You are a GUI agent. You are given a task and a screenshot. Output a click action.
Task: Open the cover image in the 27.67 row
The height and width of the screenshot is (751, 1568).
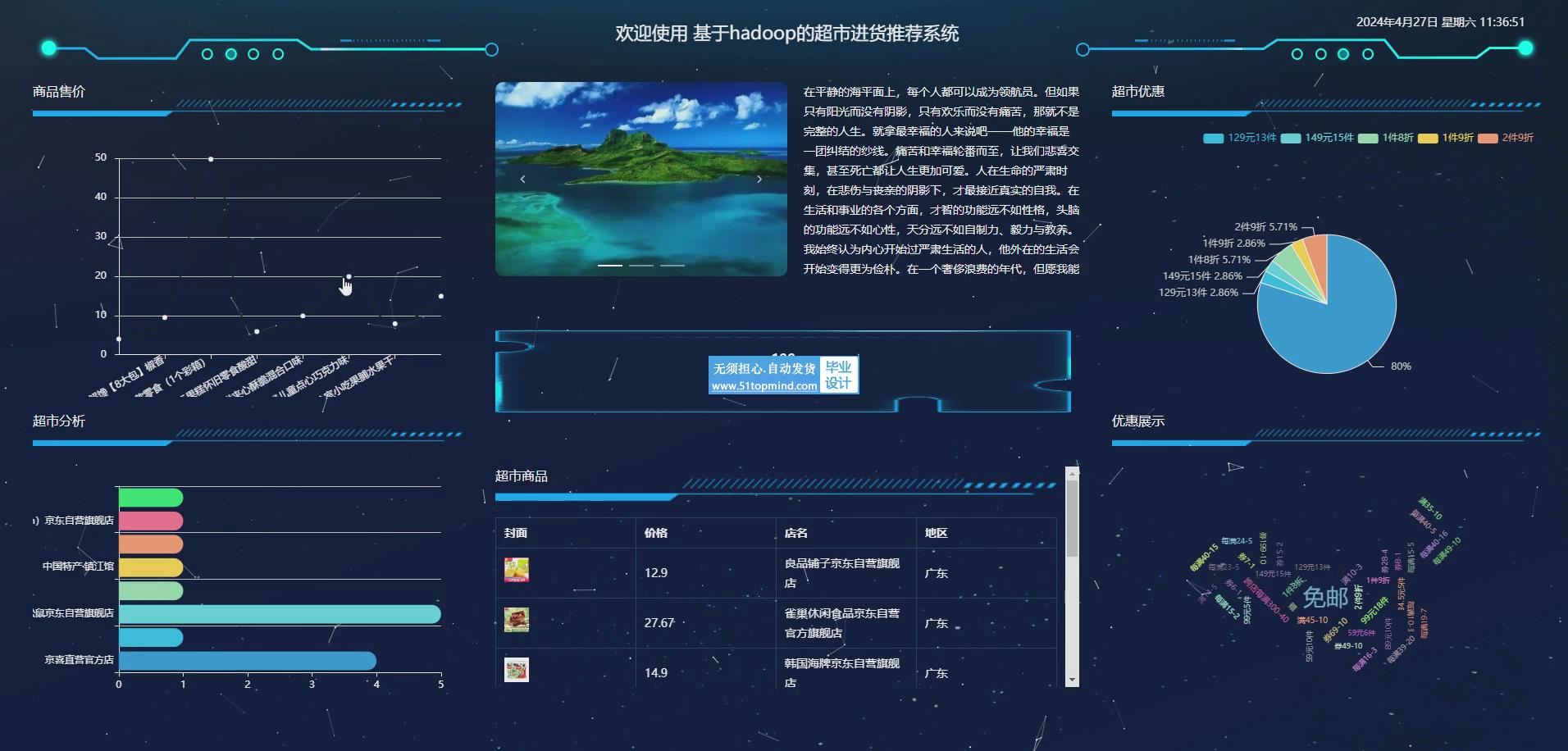tap(517, 620)
